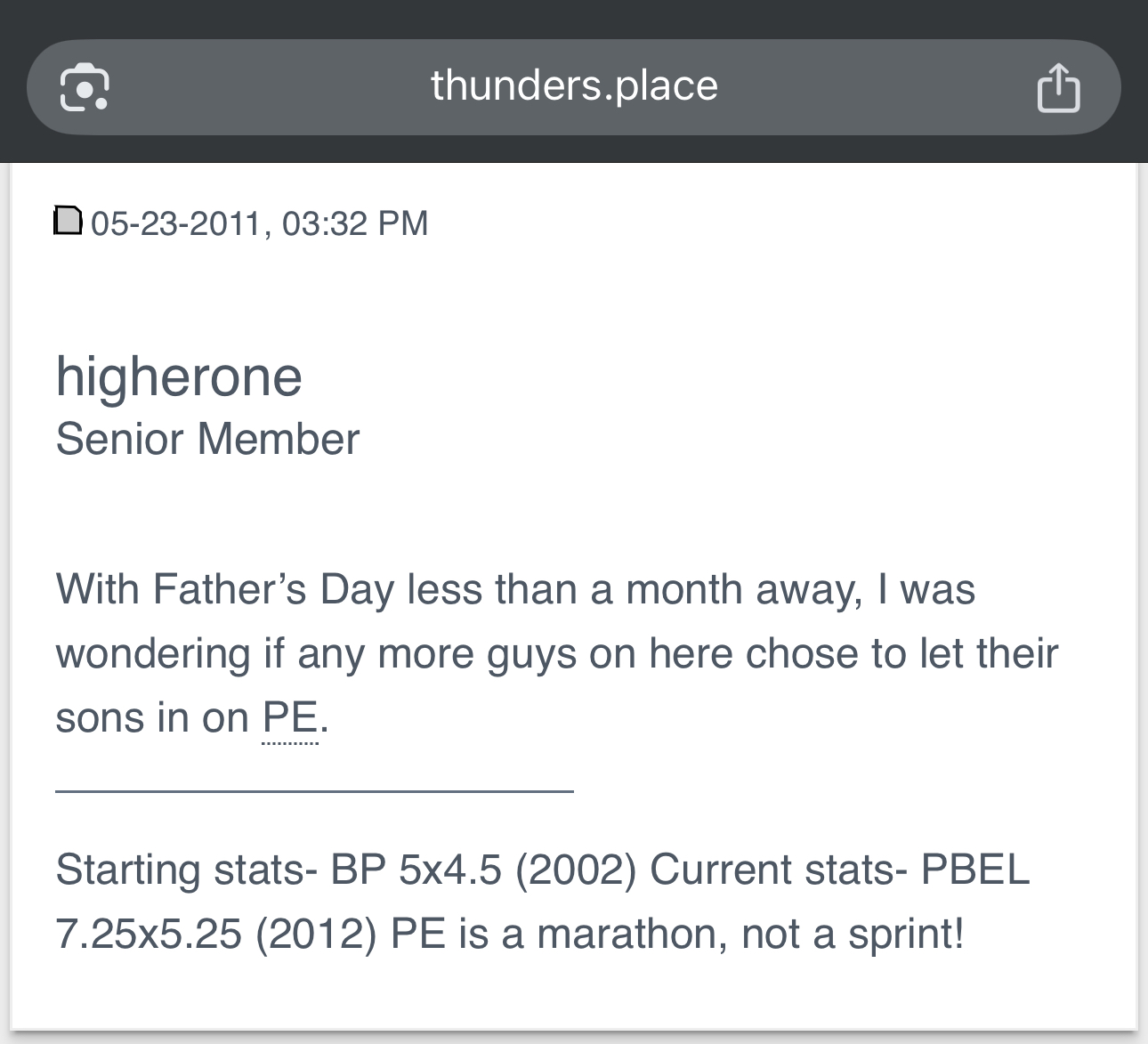Click the 03:32 PM timestamp

pos(355,223)
